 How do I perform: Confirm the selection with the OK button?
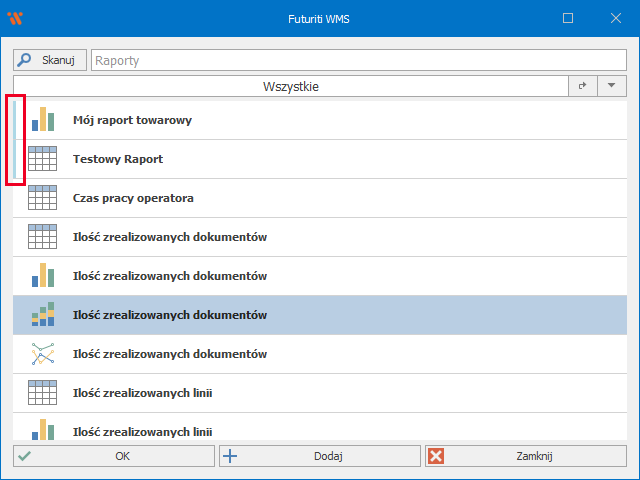(114, 456)
